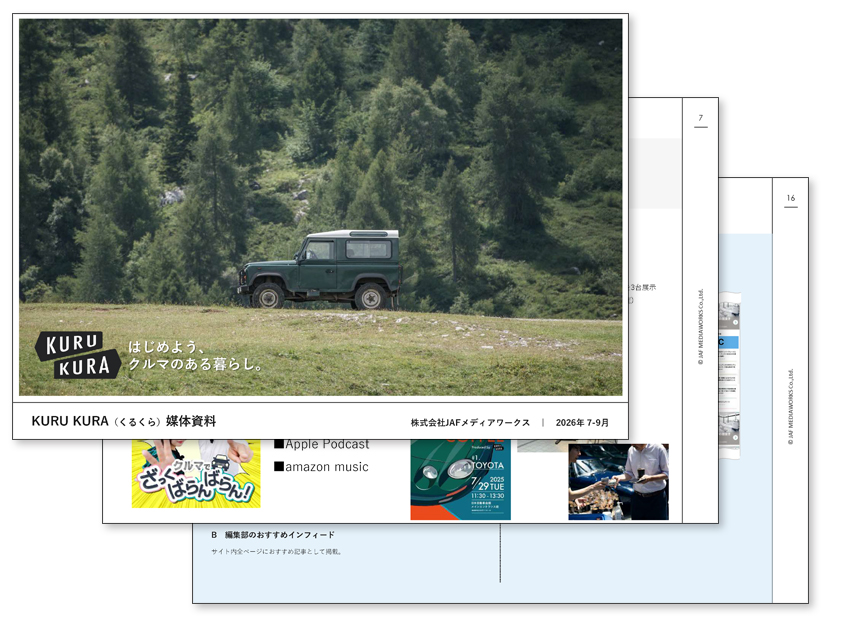Click the heading 'B 編集部のおすすめインフィード'

coord(273,535)
